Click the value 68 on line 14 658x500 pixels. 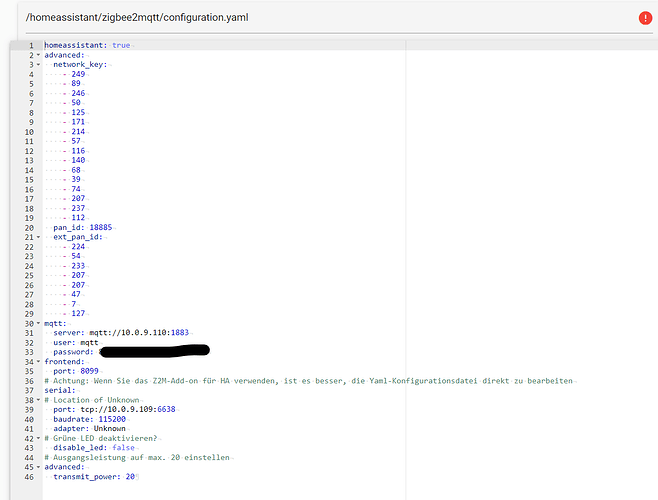(x=76, y=170)
